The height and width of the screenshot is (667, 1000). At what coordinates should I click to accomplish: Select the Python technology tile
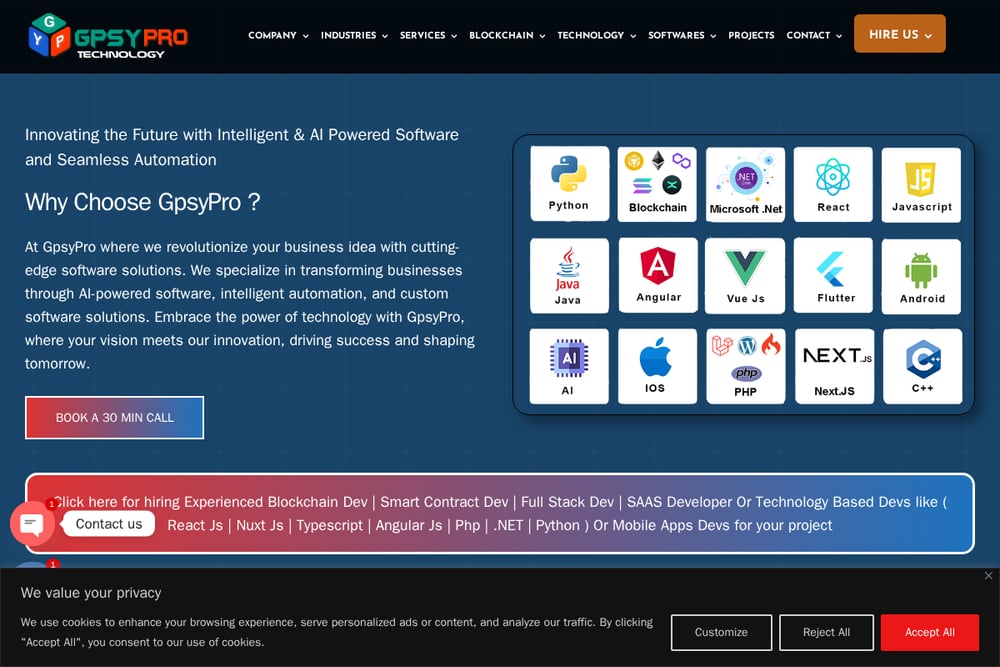569,184
